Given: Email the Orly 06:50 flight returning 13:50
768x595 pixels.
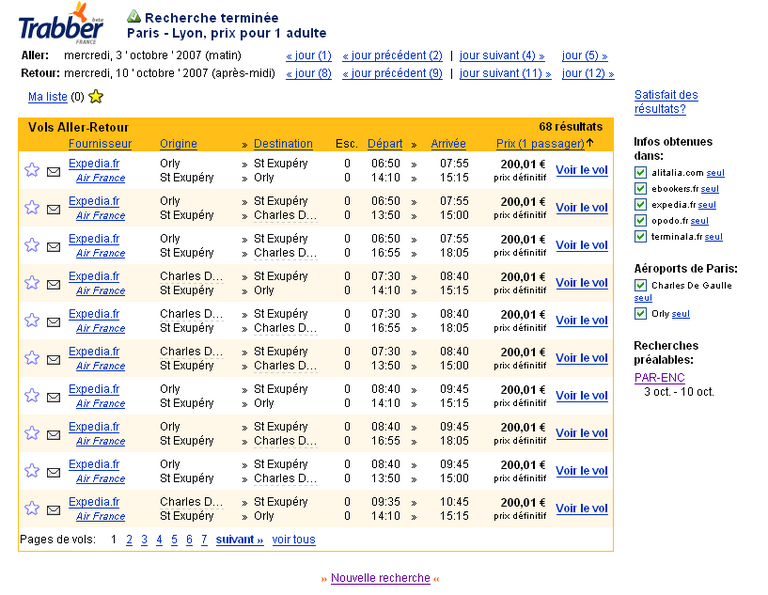Looking at the screenshot, I should click(53, 210).
